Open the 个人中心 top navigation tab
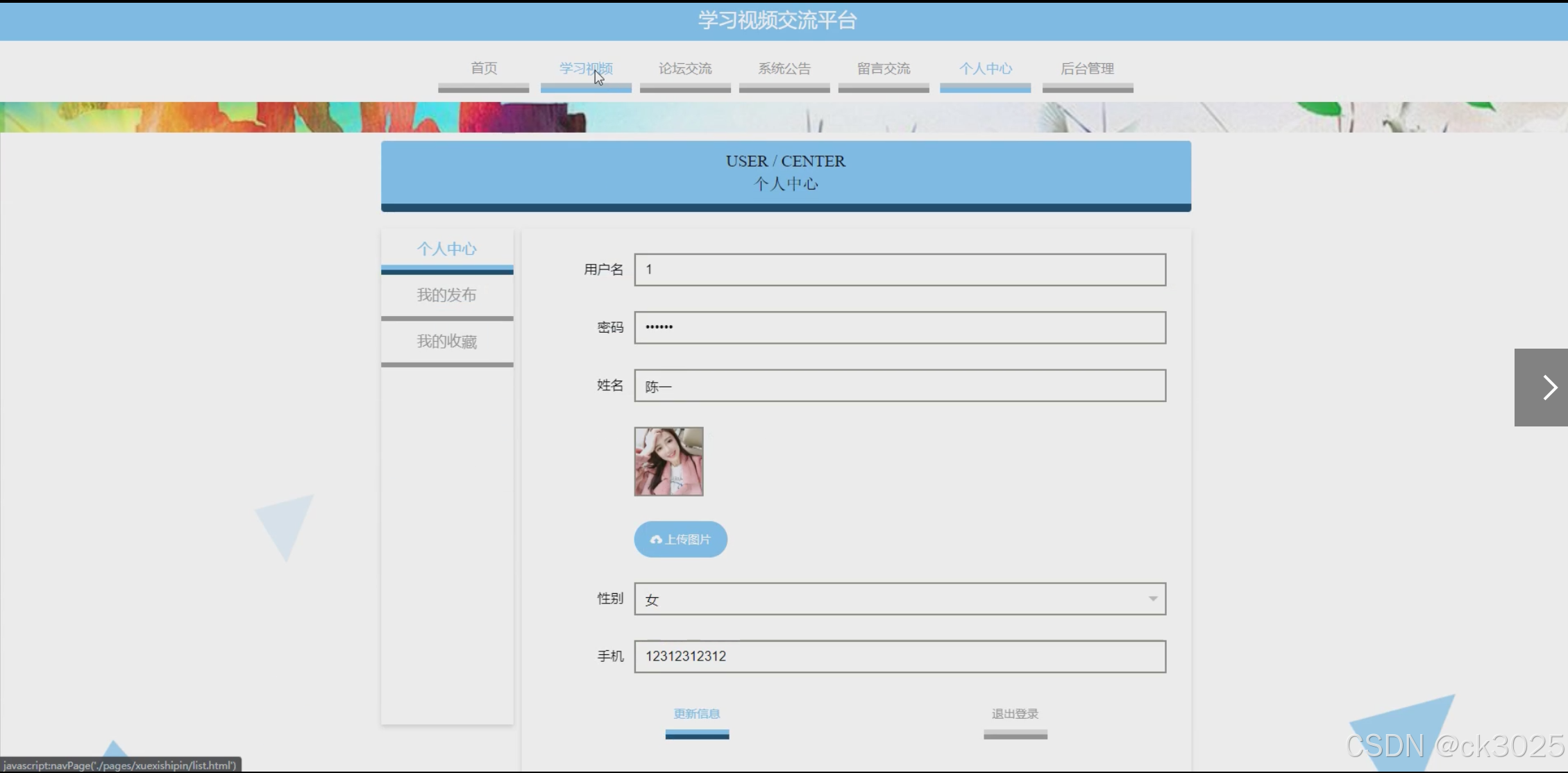The width and height of the screenshot is (1568, 773). click(986, 69)
